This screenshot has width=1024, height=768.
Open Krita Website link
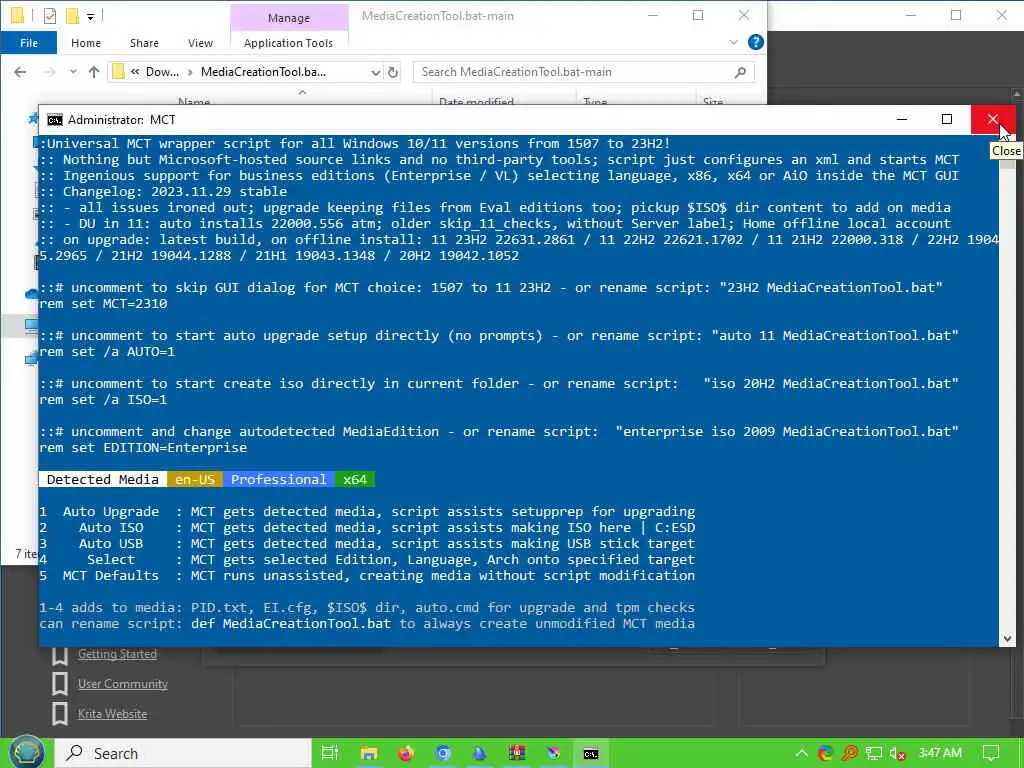[x=112, y=714]
